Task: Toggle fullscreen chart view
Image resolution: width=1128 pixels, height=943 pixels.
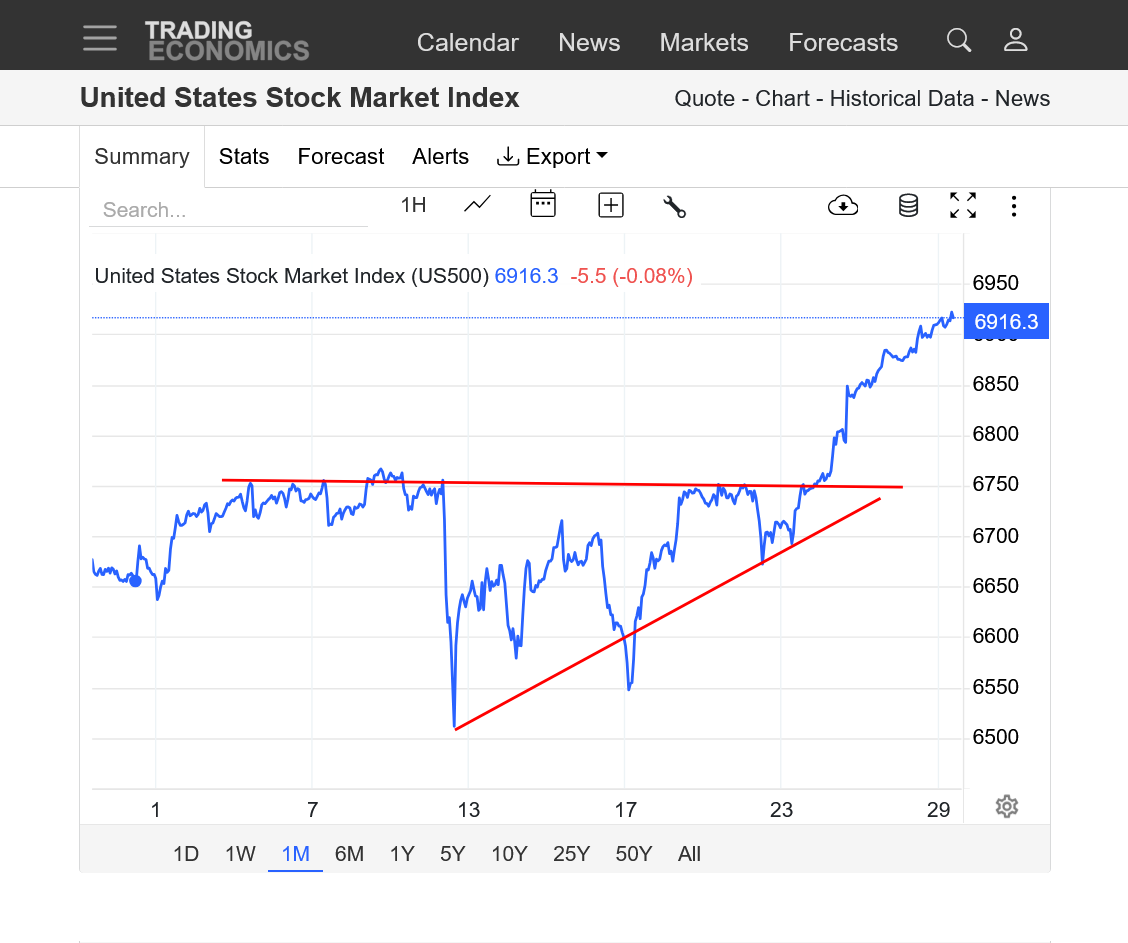Action: 963,206
